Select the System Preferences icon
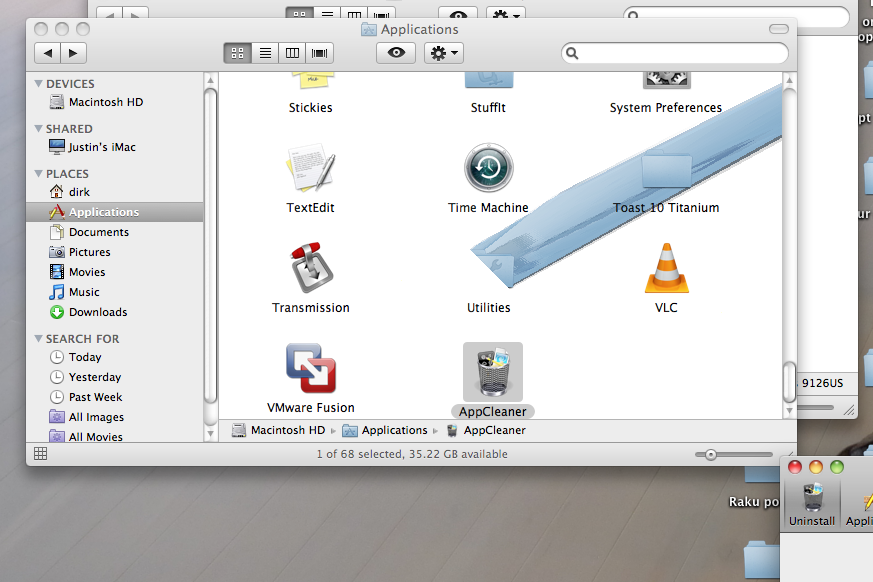The image size is (873, 582). click(666, 81)
